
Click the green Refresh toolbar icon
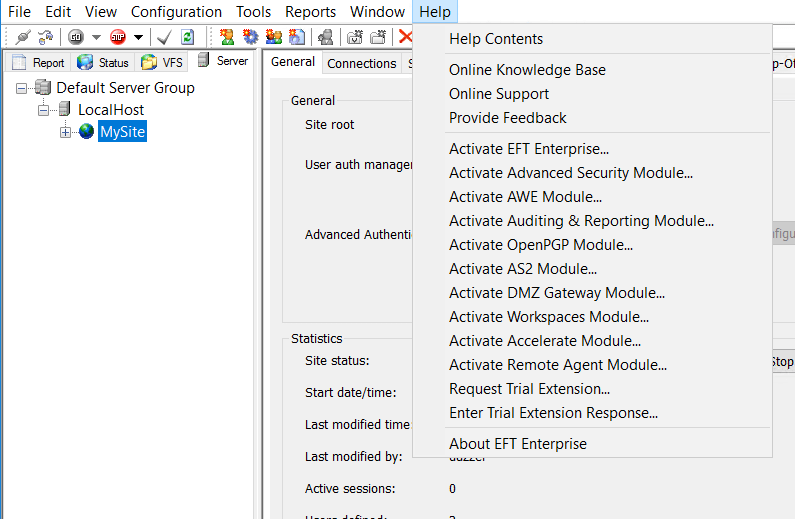(187, 37)
